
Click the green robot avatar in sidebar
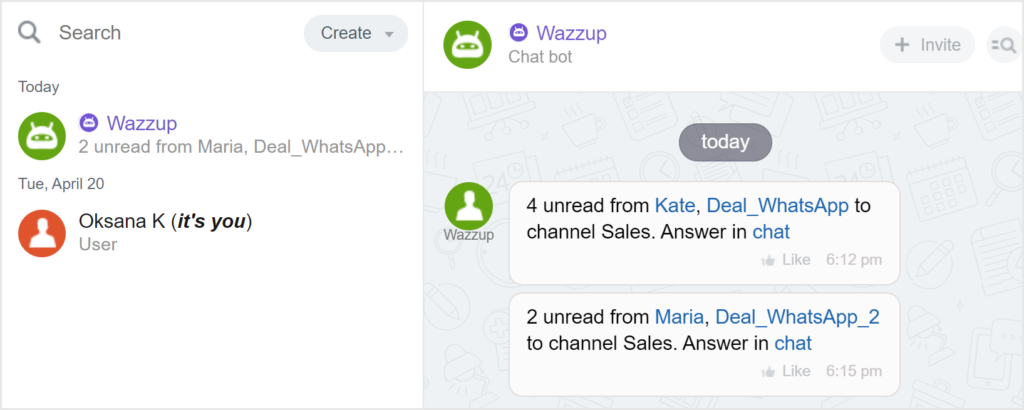click(42, 135)
